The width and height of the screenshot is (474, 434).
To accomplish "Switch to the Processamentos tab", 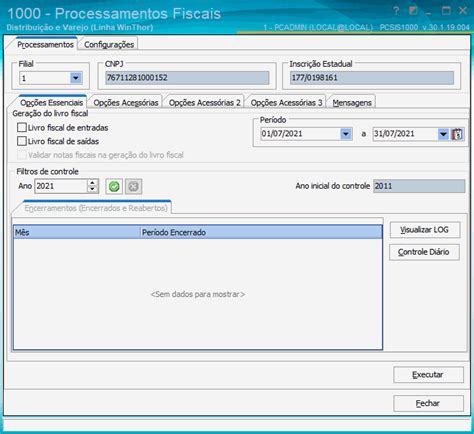I will coord(45,44).
